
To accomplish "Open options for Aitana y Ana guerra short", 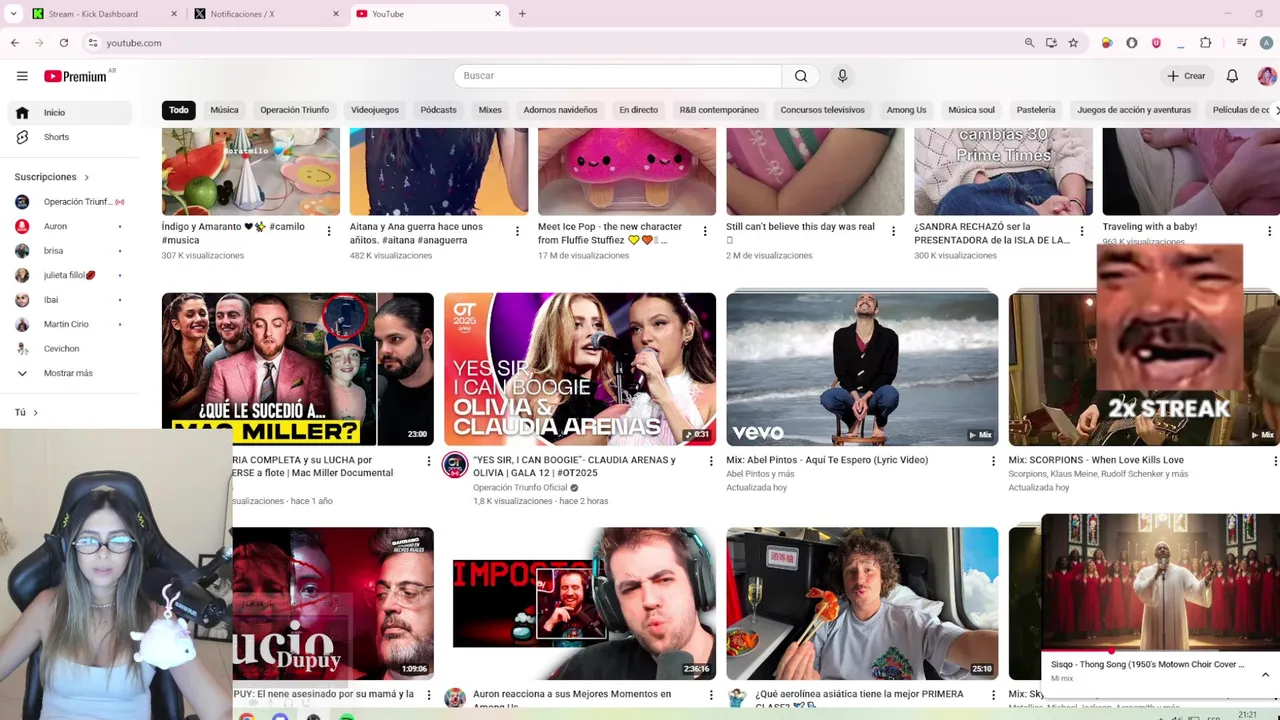I will coord(517,232).
